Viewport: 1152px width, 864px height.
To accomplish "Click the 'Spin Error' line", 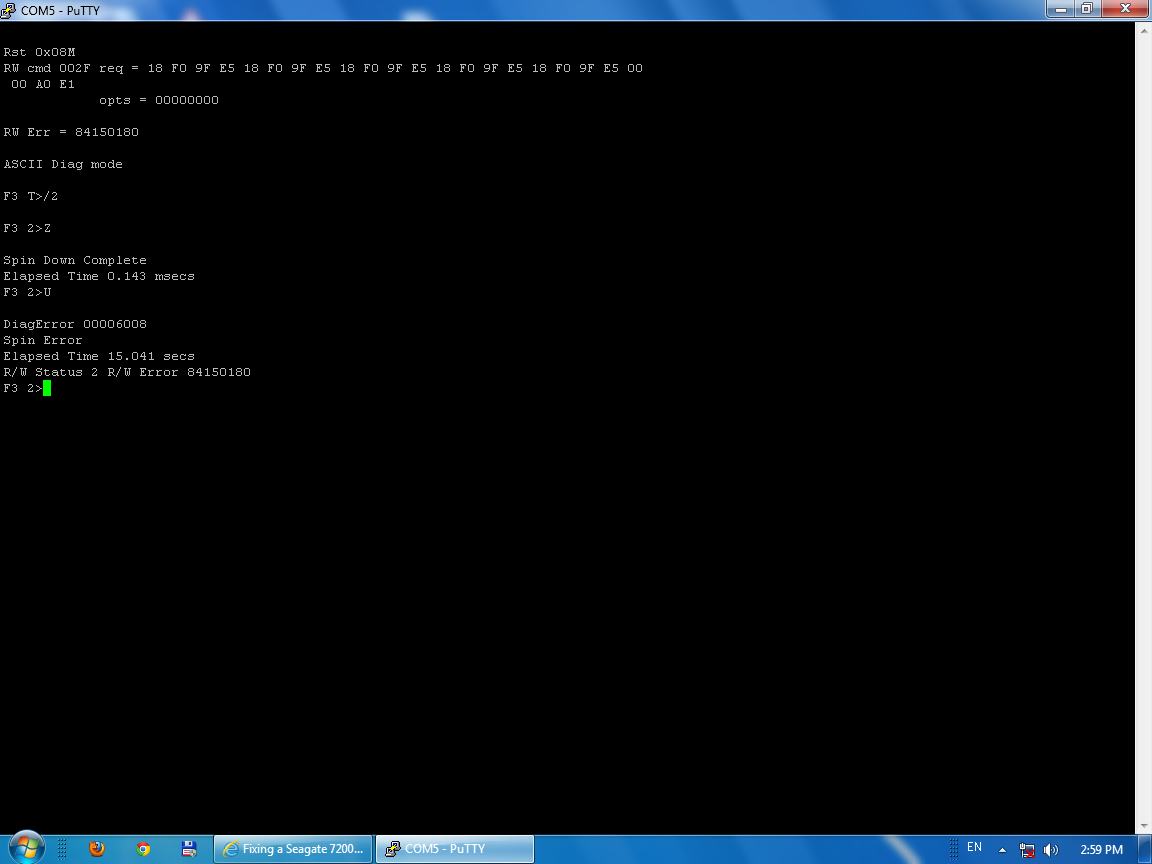I will coord(43,340).
